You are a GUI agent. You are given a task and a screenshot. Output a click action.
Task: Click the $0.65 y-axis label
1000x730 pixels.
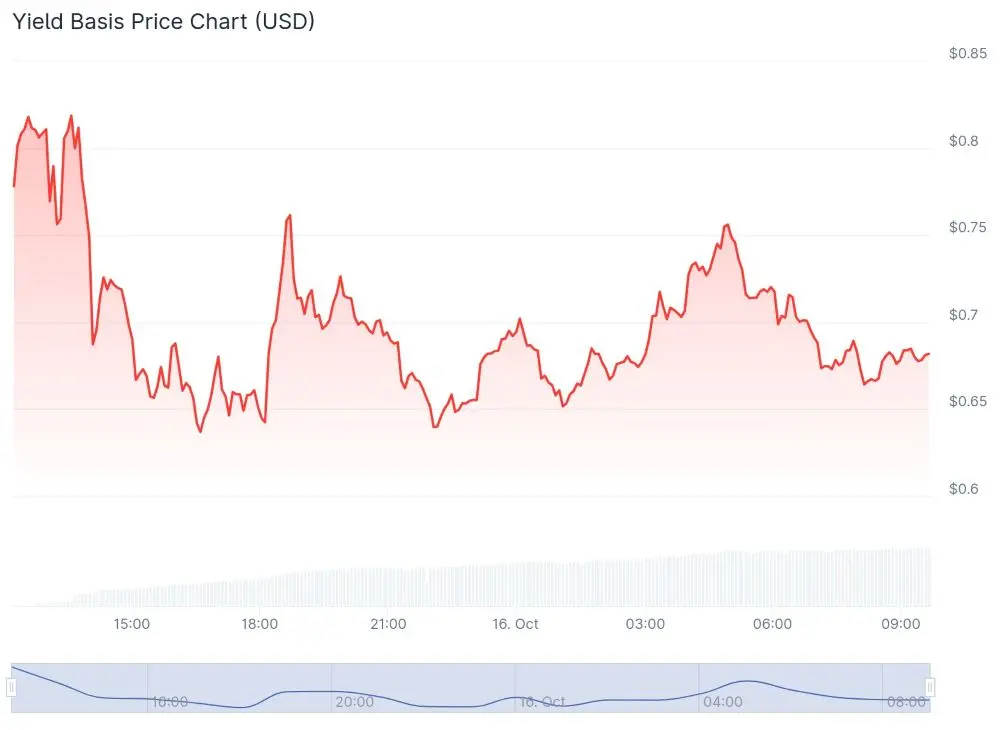(x=968, y=402)
